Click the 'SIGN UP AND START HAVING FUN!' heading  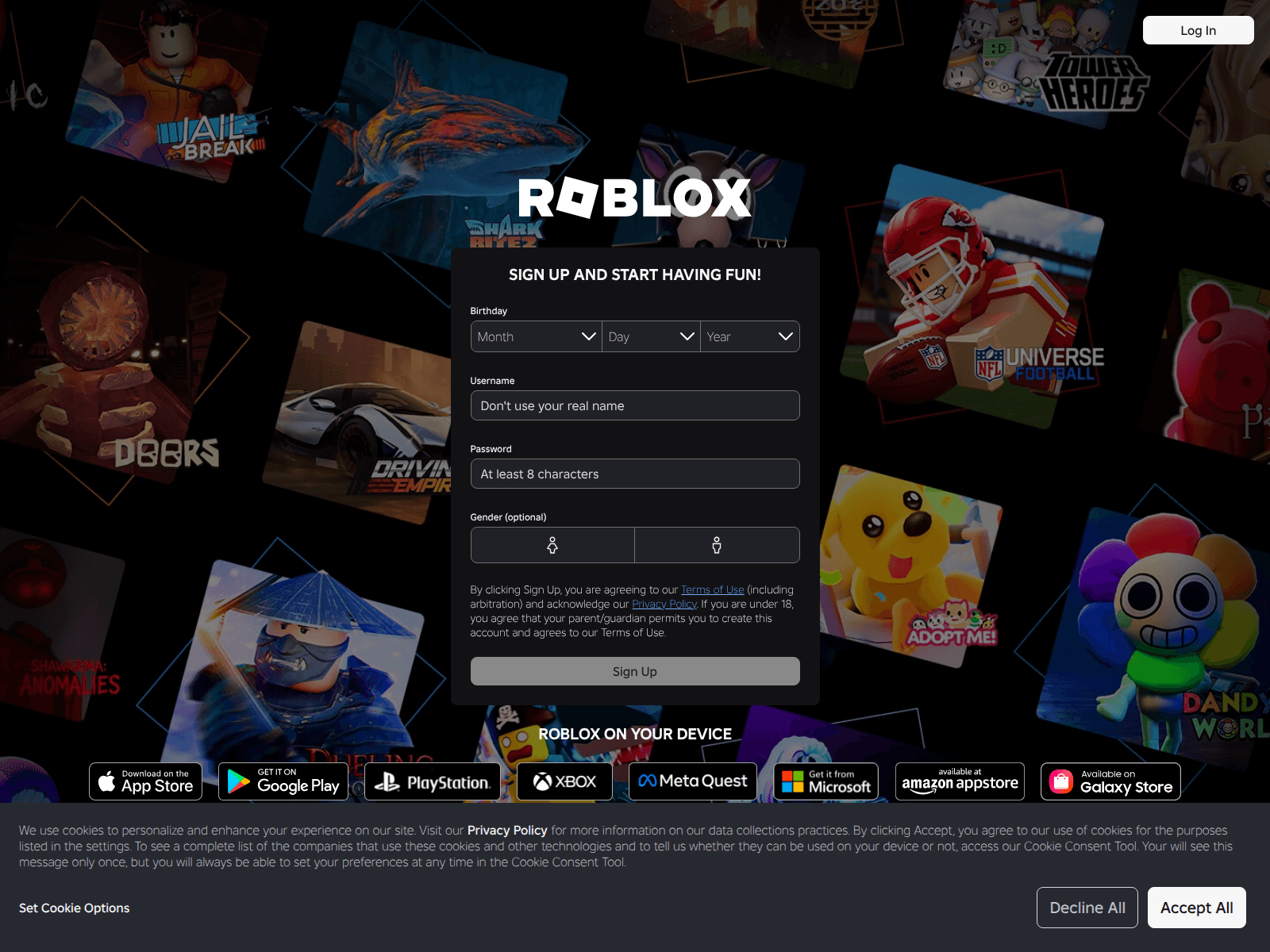click(x=635, y=274)
